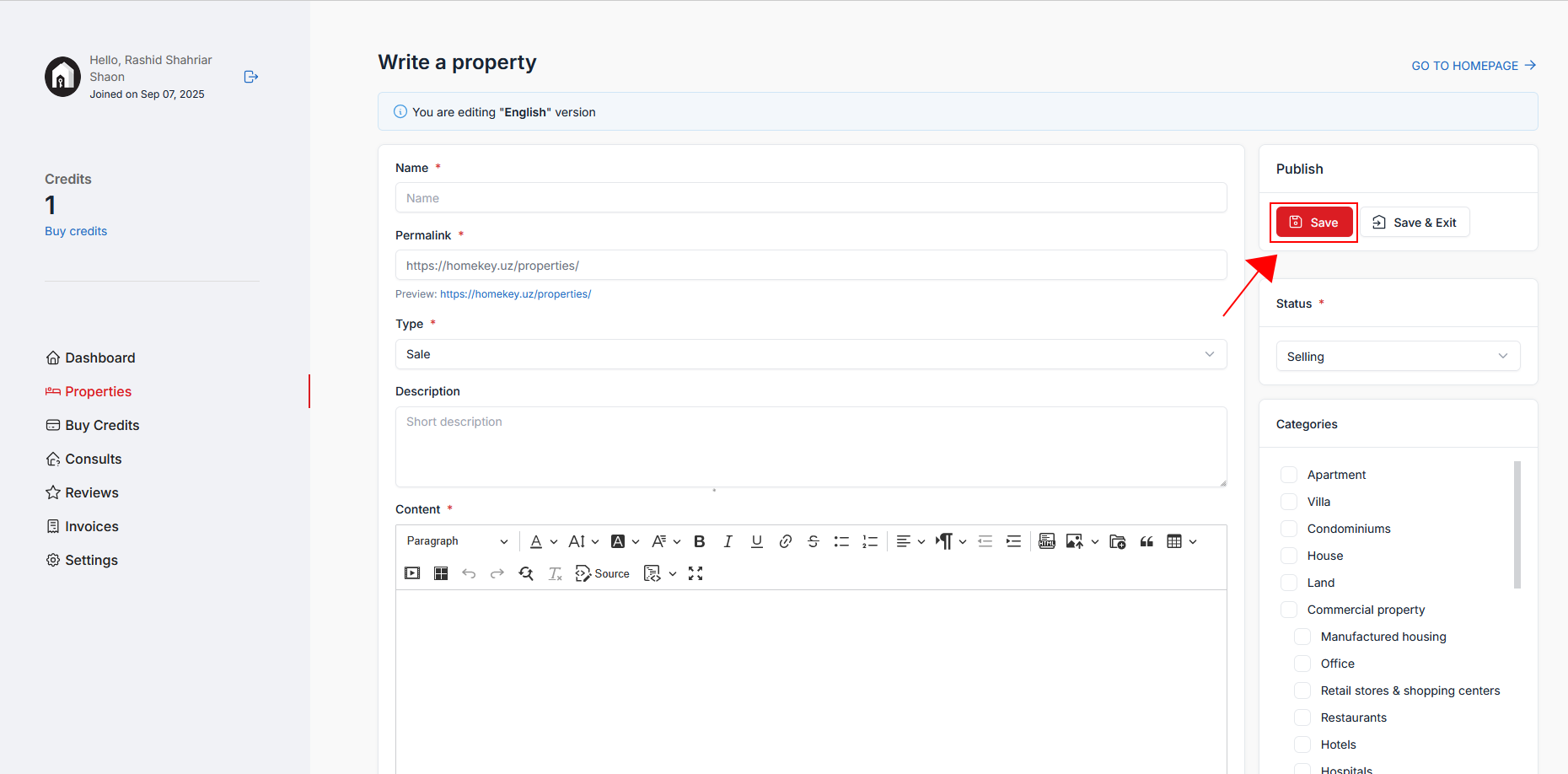Screen dimensions: 1568x774
Task: Click into the Short description textarea
Action: coord(811,447)
